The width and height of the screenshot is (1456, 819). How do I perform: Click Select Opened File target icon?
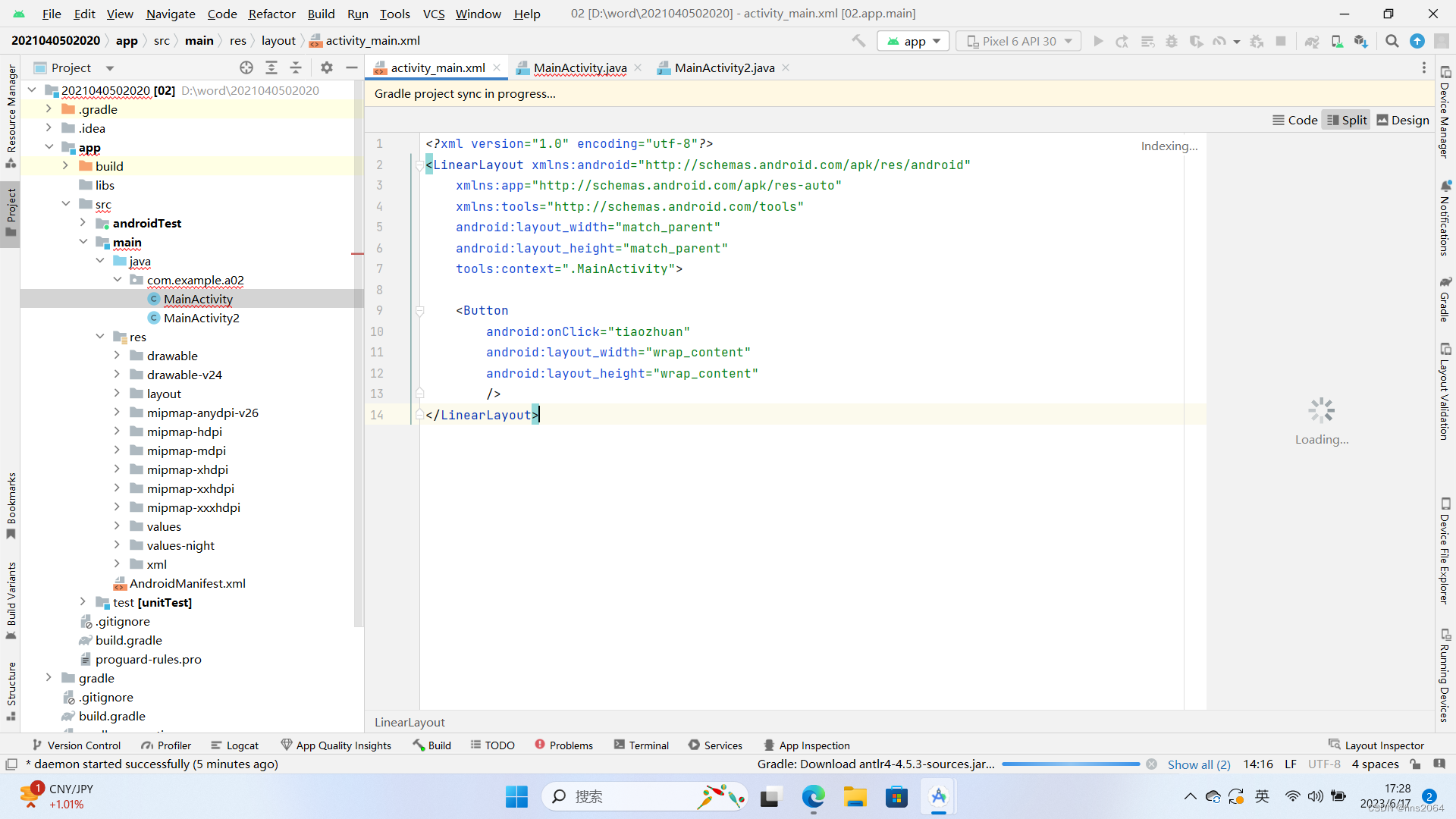[x=246, y=67]
